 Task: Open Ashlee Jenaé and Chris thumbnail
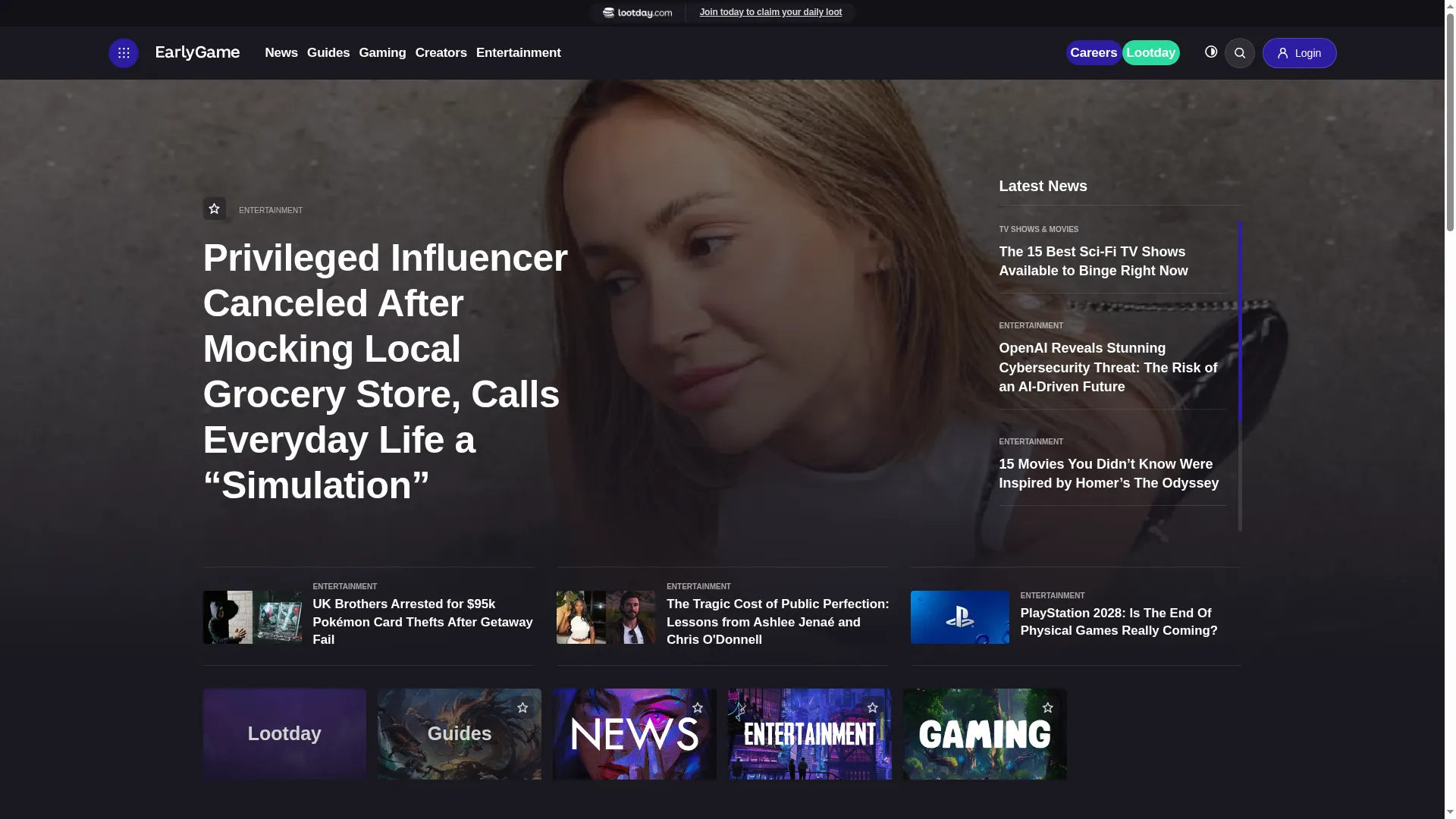pyautogui.click(x=606, y=617)
